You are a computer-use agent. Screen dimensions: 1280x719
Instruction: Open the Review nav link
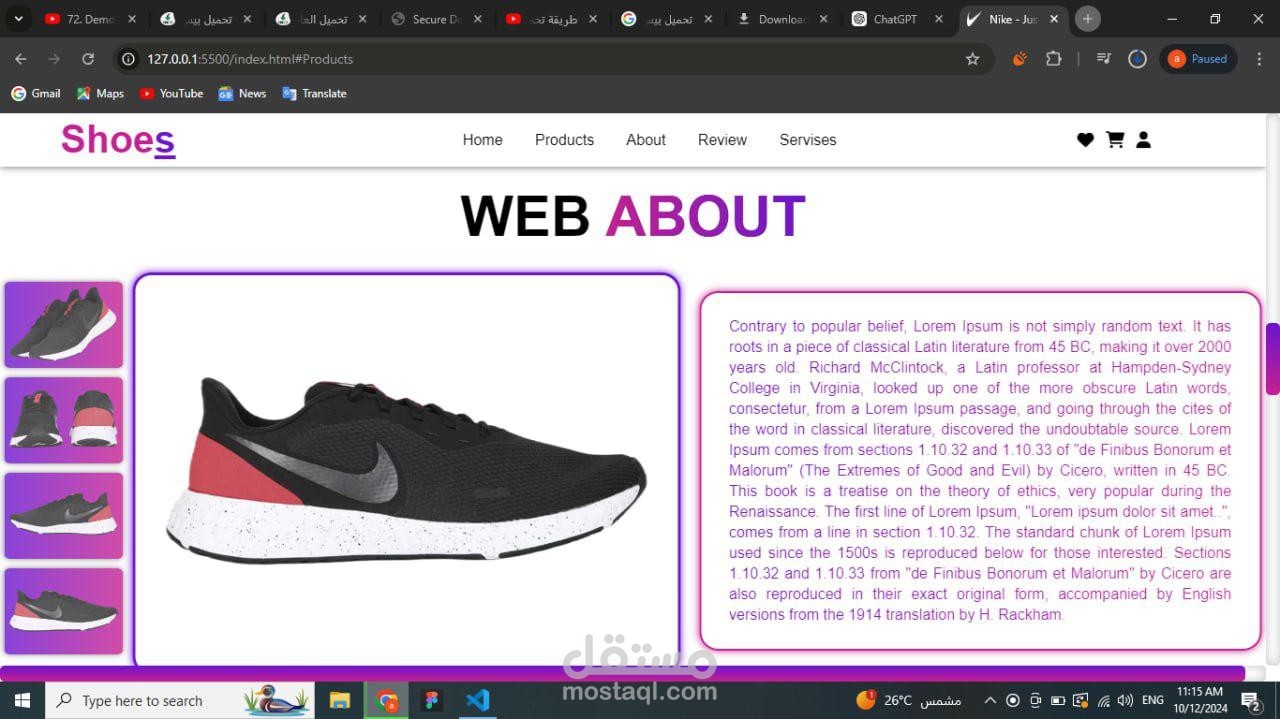click(x=722, y=140)
